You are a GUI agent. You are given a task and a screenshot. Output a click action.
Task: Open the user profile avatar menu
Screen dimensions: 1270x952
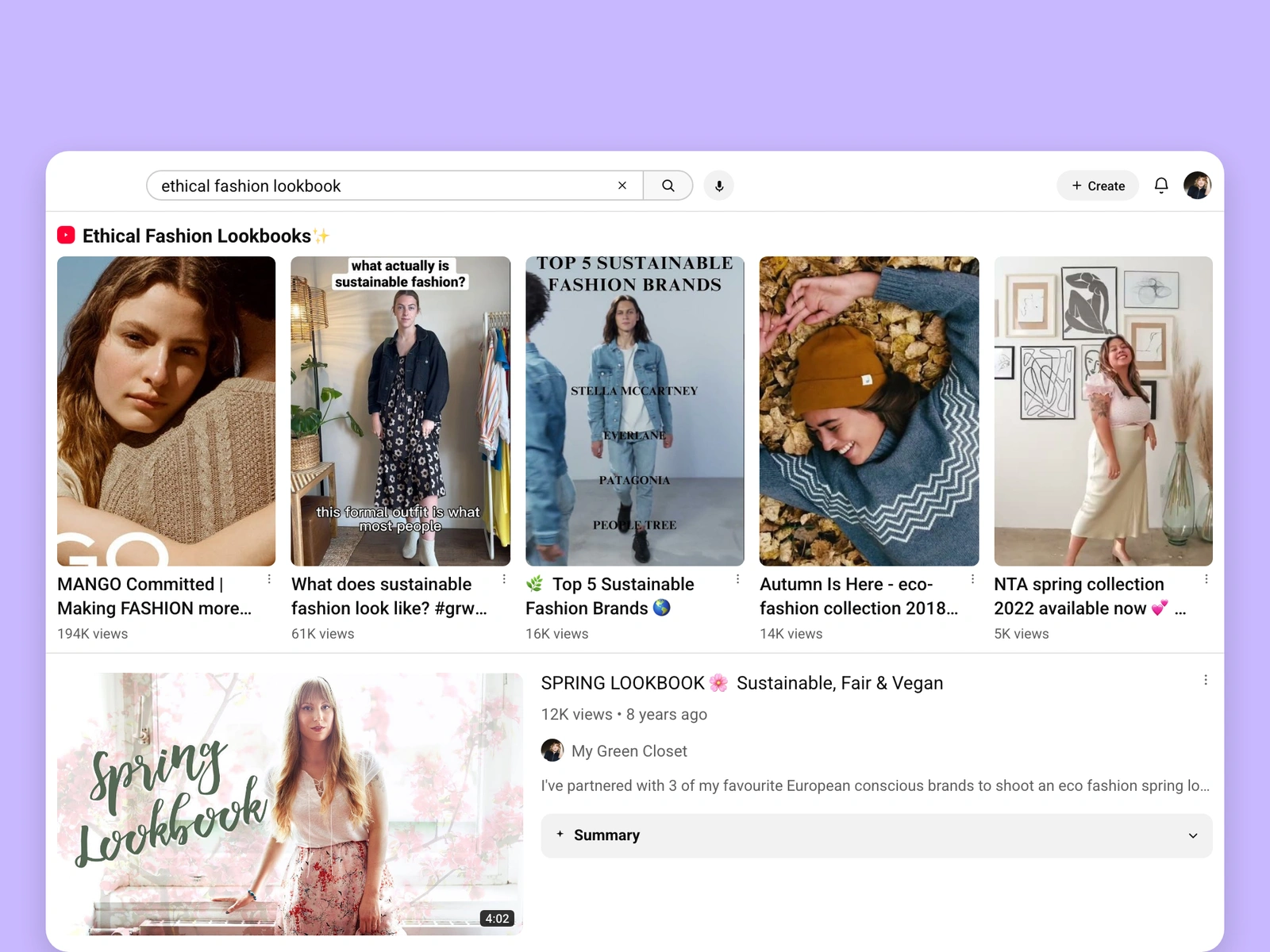point(1197,186)
